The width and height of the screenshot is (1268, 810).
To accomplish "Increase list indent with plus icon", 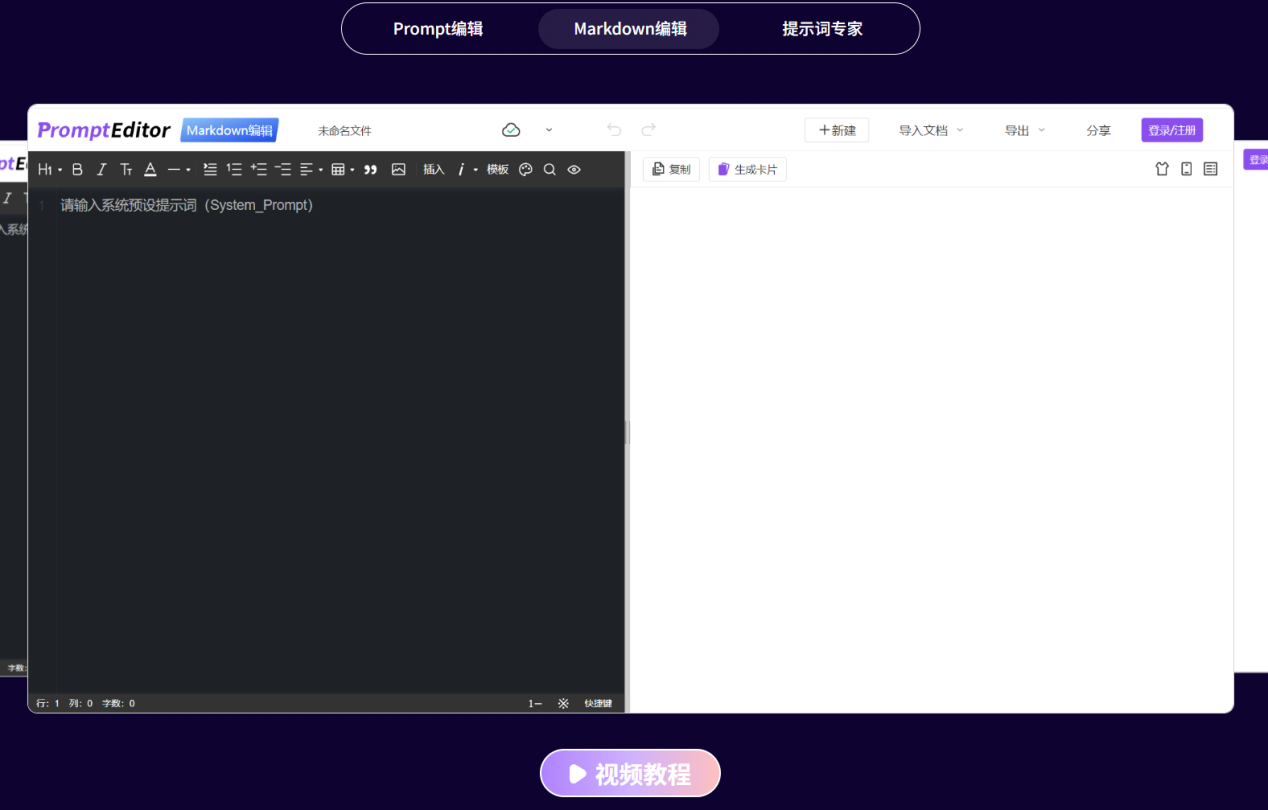I will pos(259,170).
